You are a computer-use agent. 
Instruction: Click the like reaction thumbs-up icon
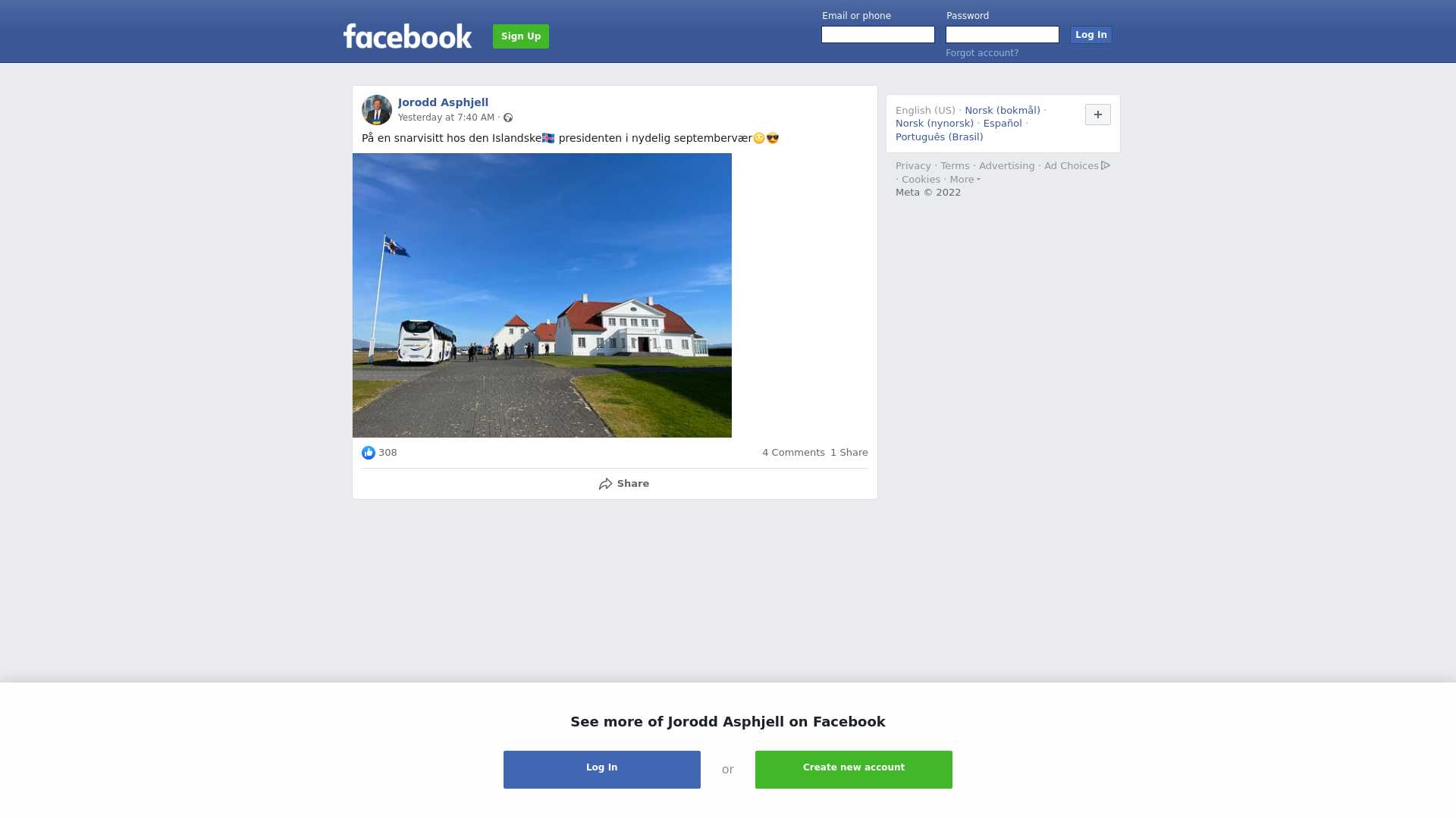(x=369, y=453)
